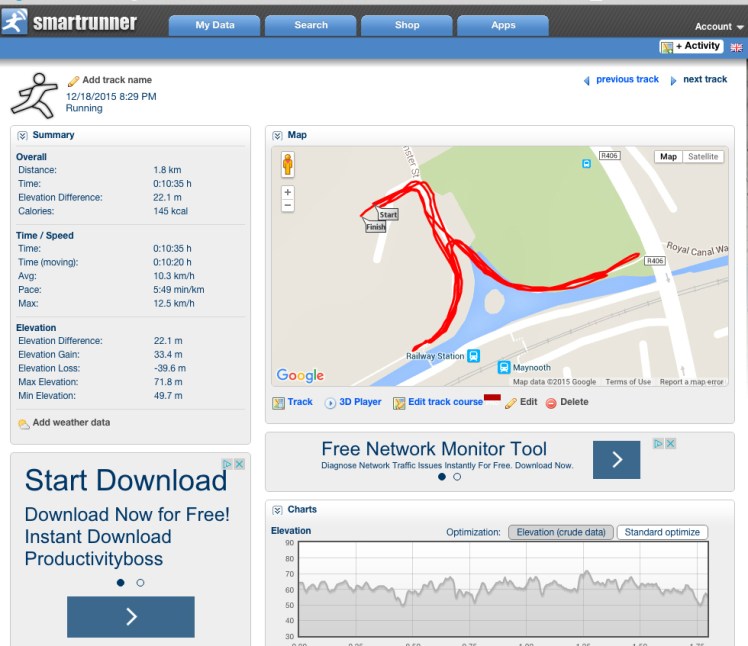Open the Shop tab
Viewport: 748px width, 646px height.
pos(407,25)
